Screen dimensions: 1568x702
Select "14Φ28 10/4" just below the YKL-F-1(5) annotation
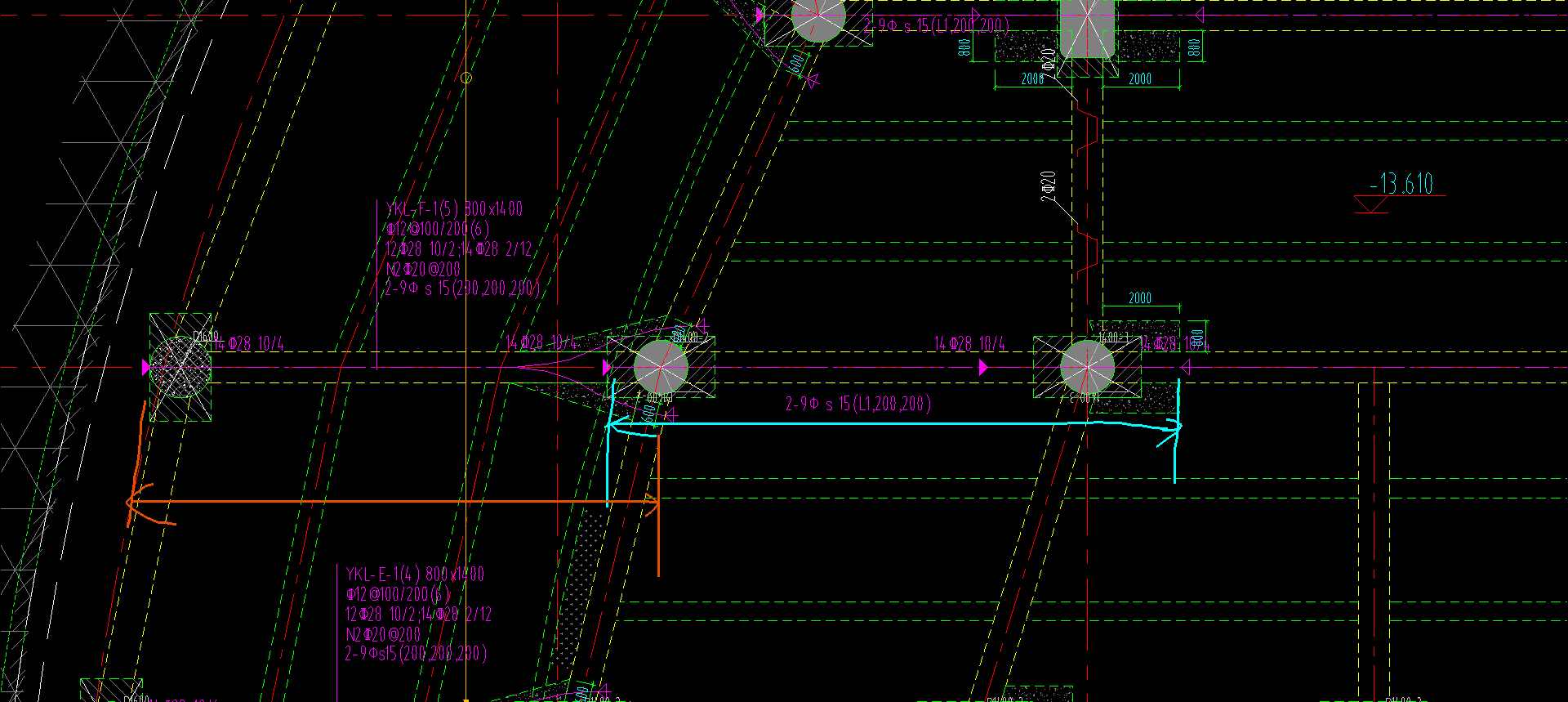click(541, 342)
